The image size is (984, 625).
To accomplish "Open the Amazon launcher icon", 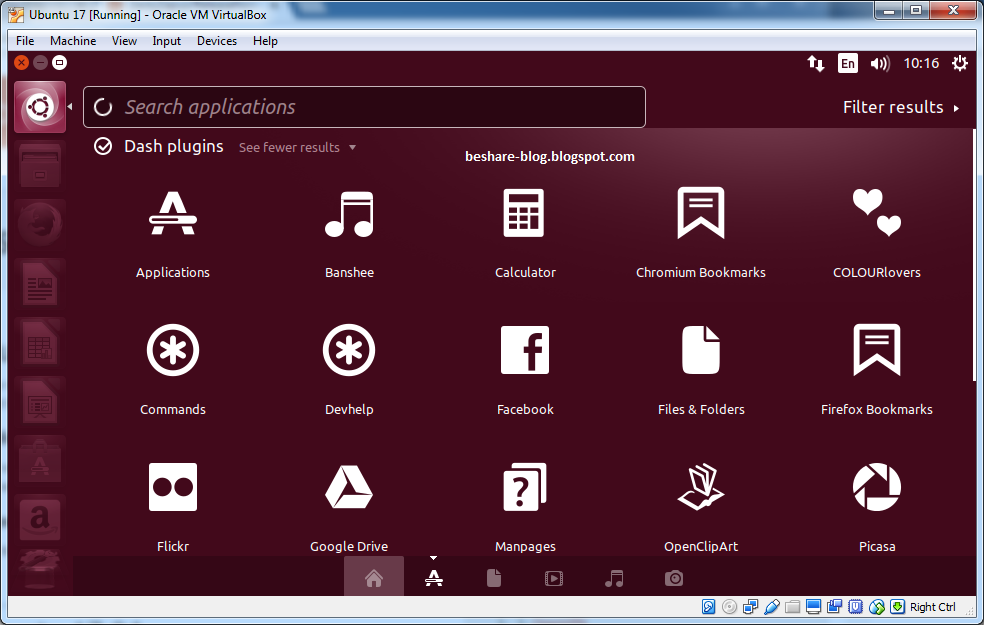I will [40, 520].
